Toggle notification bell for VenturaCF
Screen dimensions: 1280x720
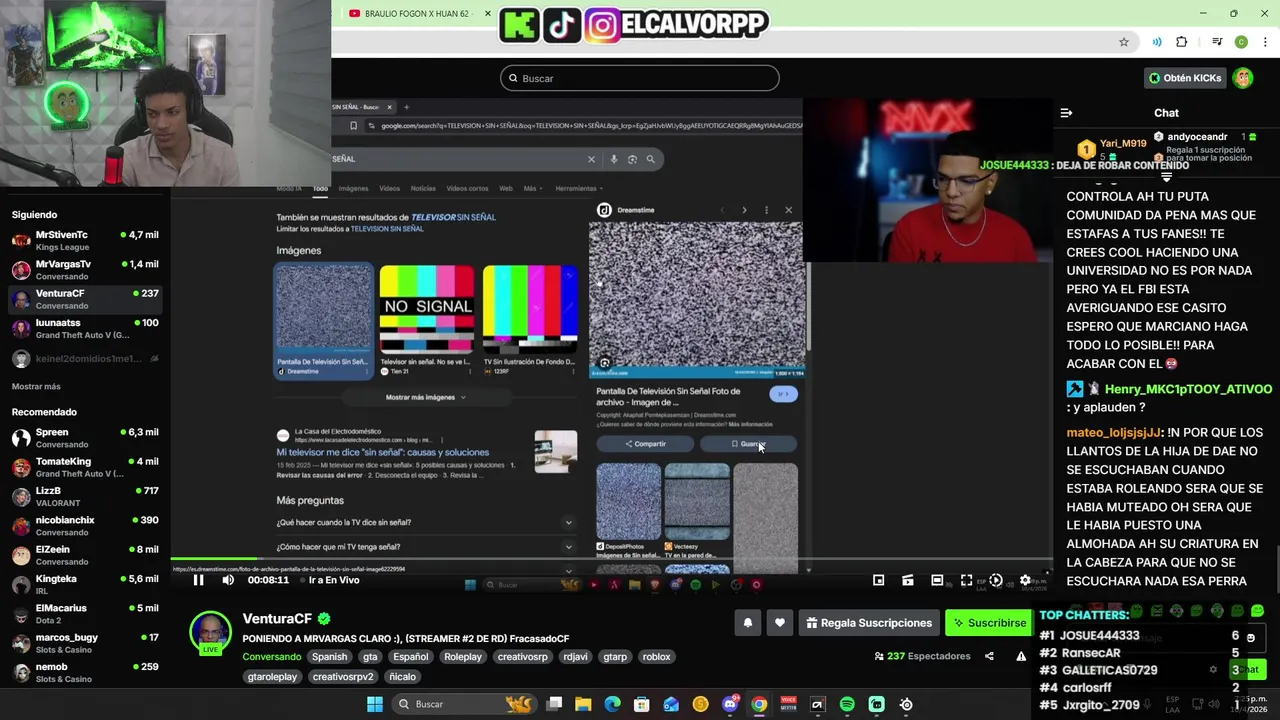click(747, 623)
